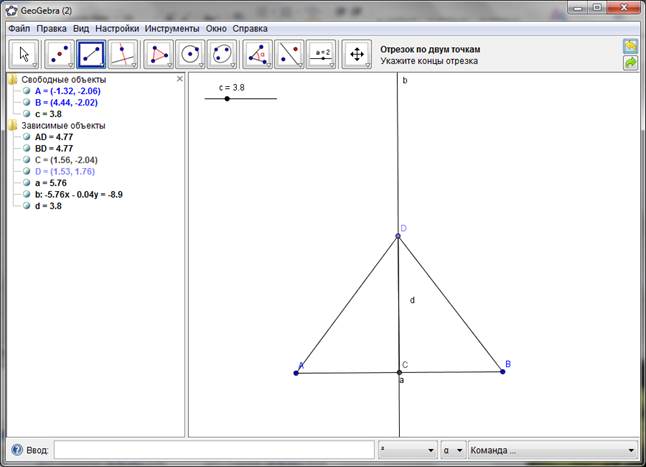Click point C on the drawing
This screenshot has height=467, width=646.
399,372
